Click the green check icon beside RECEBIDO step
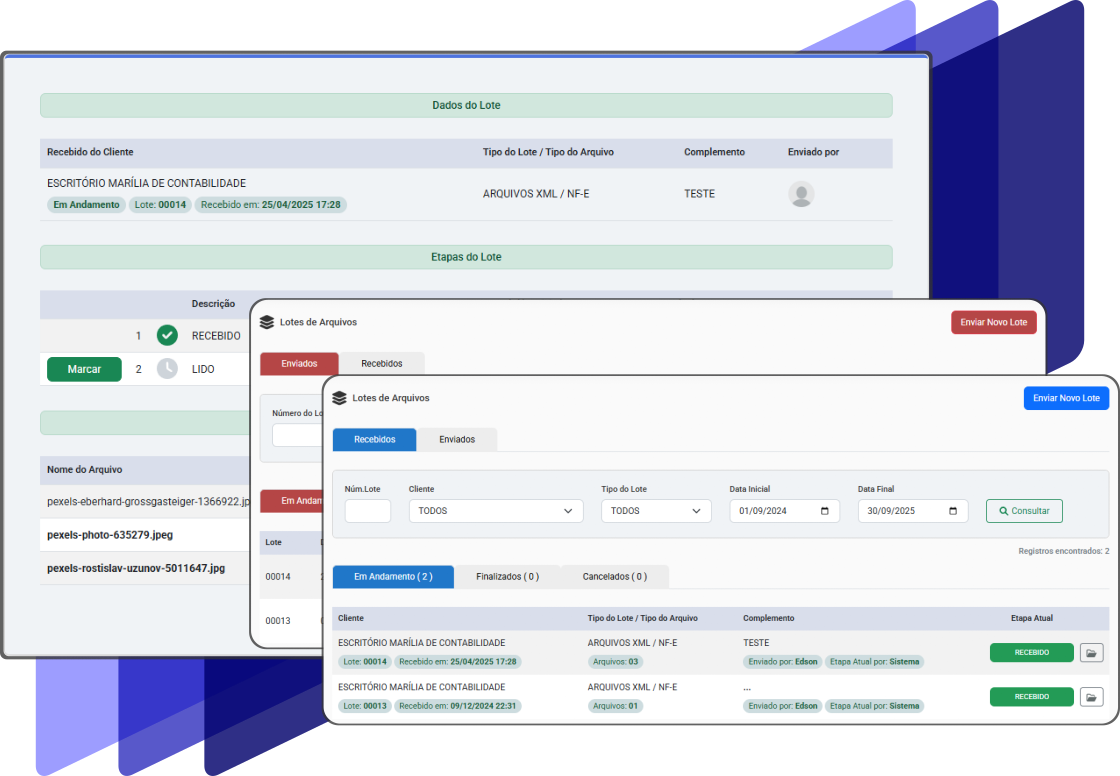 167,336
